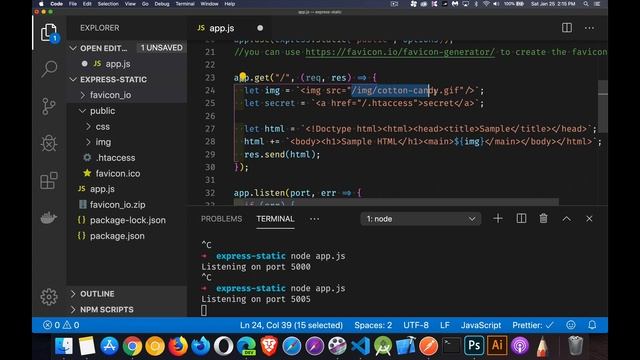This screenshot has height=360, width=640.
Task: Open the Run and Debug view icon
Action: pos(49,143)
